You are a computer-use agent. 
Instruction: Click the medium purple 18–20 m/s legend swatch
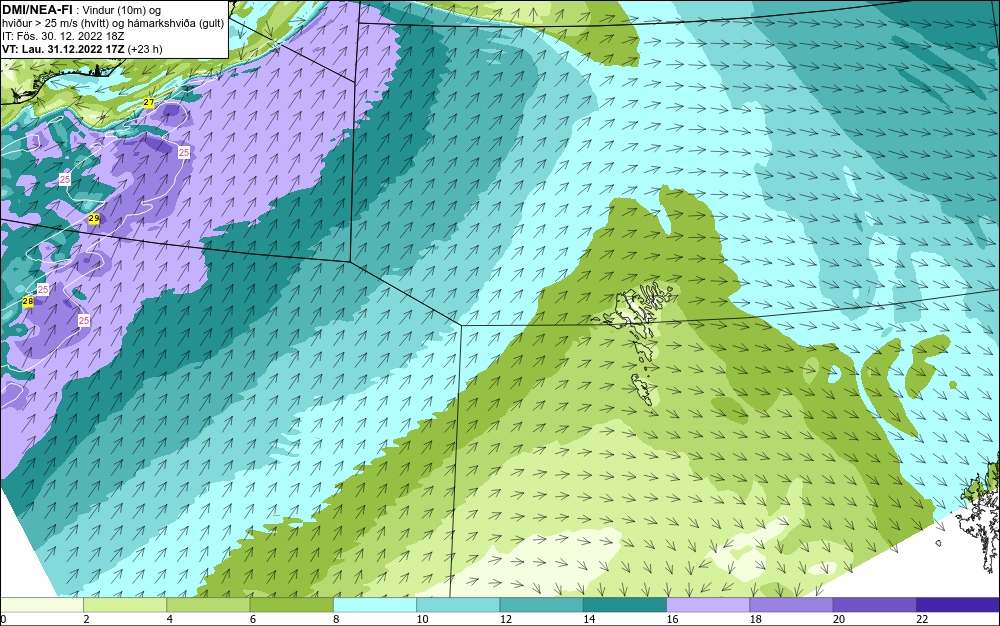791,605
